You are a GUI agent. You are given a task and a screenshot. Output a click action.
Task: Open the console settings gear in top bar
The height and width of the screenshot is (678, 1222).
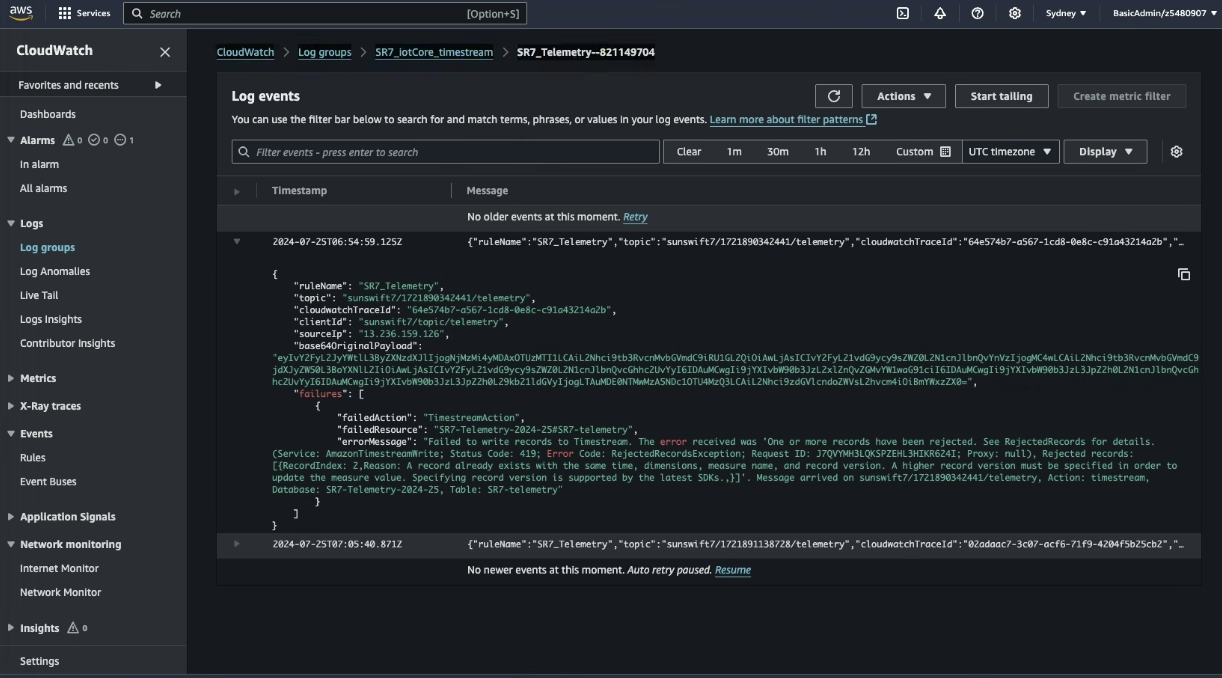1015,13
